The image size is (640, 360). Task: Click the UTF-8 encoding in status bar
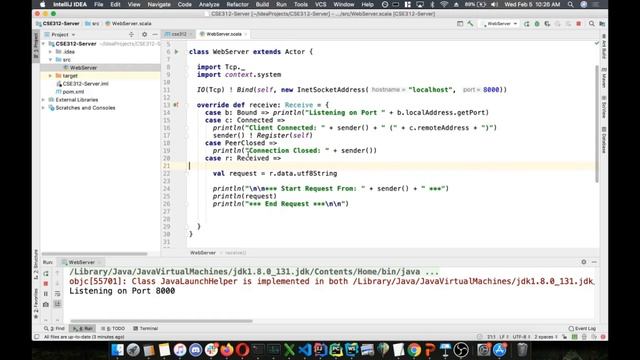(x=521, y=337)
